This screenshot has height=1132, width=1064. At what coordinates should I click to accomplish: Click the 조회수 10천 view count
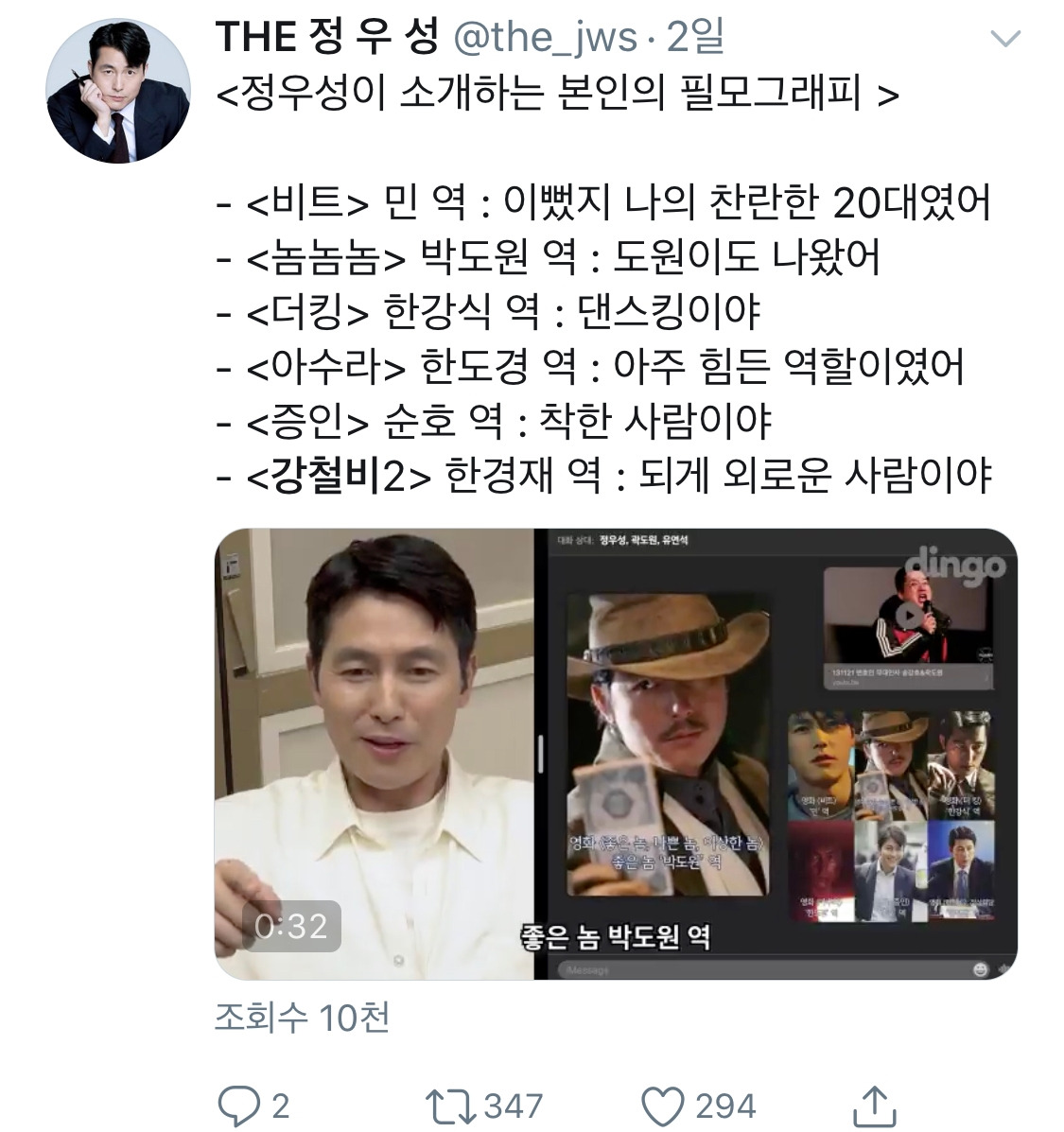tap(303, 1018)
